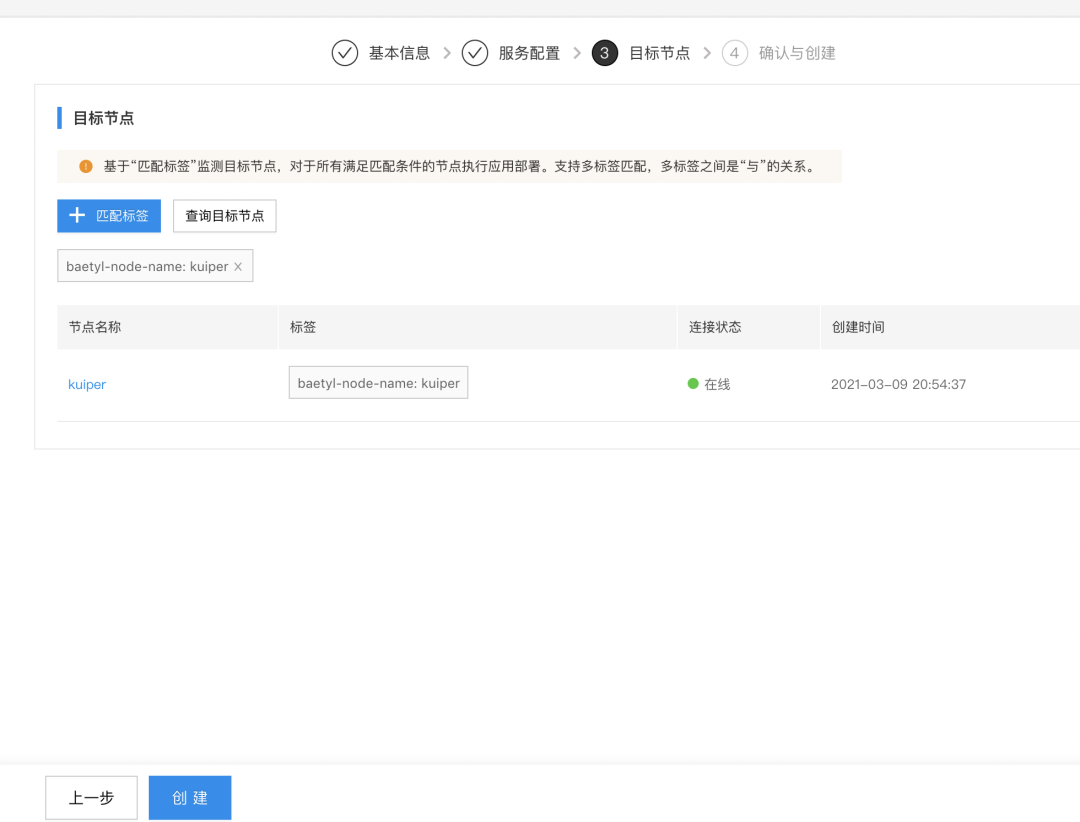Click the plus icon on 匹配标签 button
The image size is (1080, 822).
(x=77, y=215)
